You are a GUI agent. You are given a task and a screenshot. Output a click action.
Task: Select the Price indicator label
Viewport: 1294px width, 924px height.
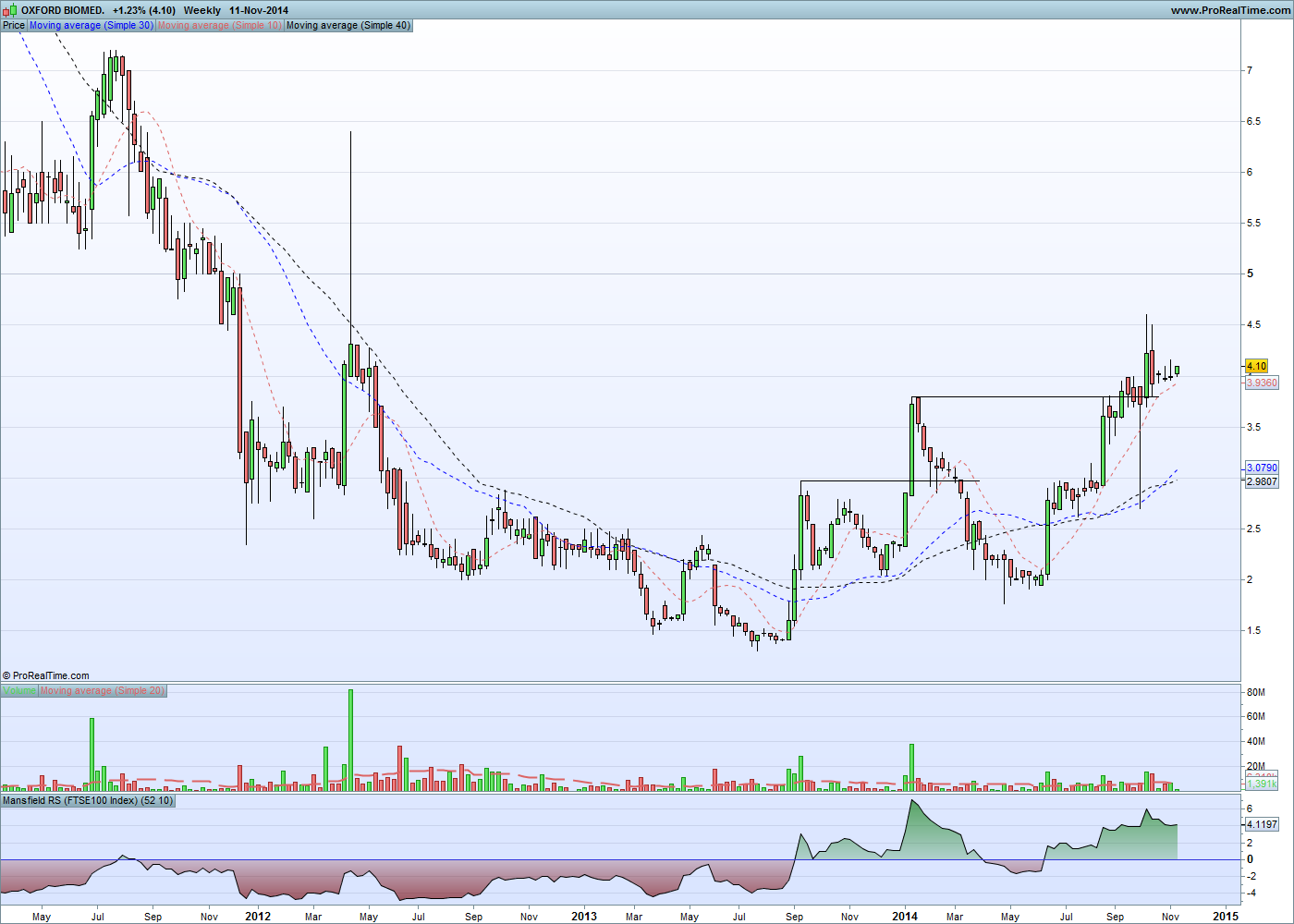point(14,26)
